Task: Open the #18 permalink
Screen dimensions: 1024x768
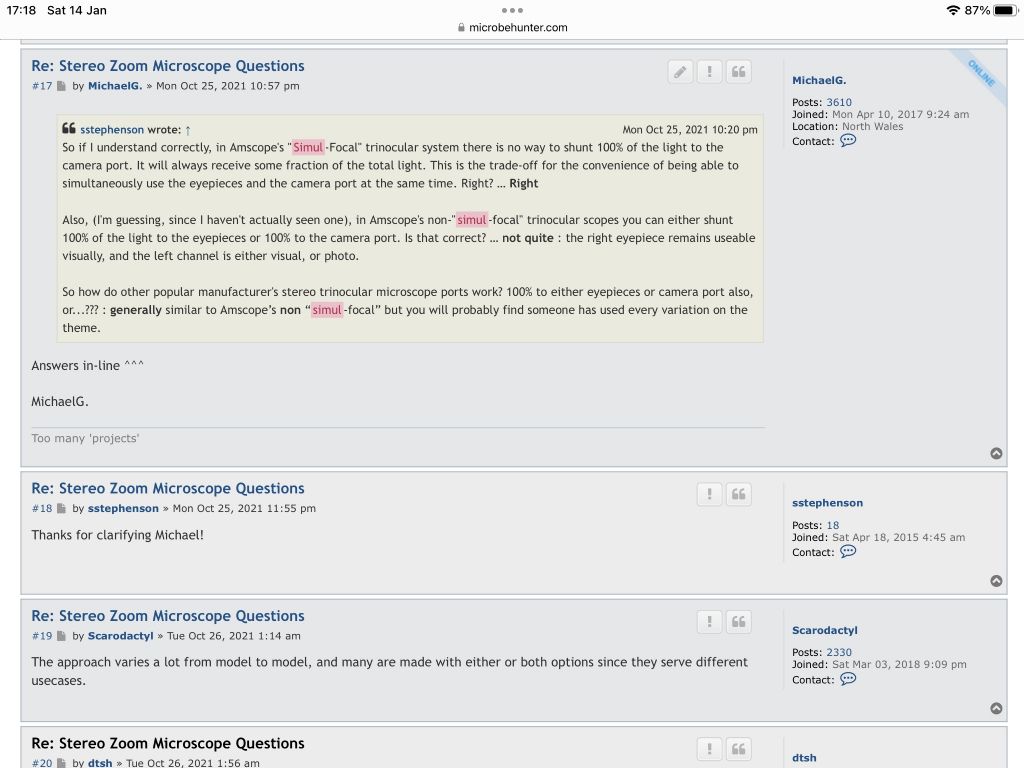Action: pos(42,508)
